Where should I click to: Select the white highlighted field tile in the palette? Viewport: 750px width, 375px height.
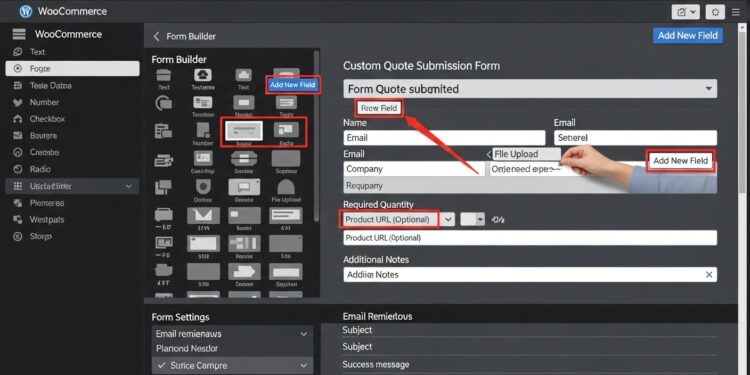pos(244,131)
